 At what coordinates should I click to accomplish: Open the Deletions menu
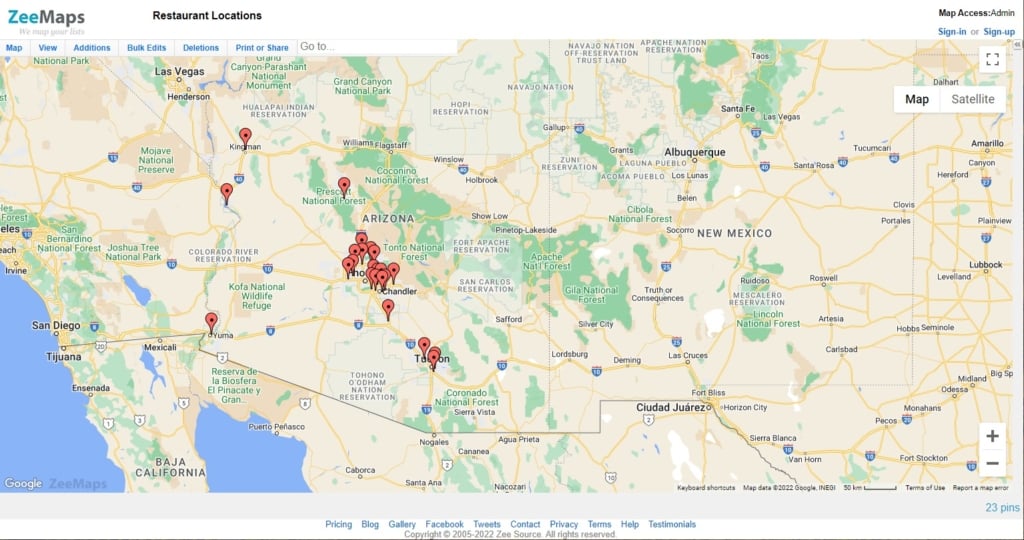pyautogui.click(x=200, y=48)
